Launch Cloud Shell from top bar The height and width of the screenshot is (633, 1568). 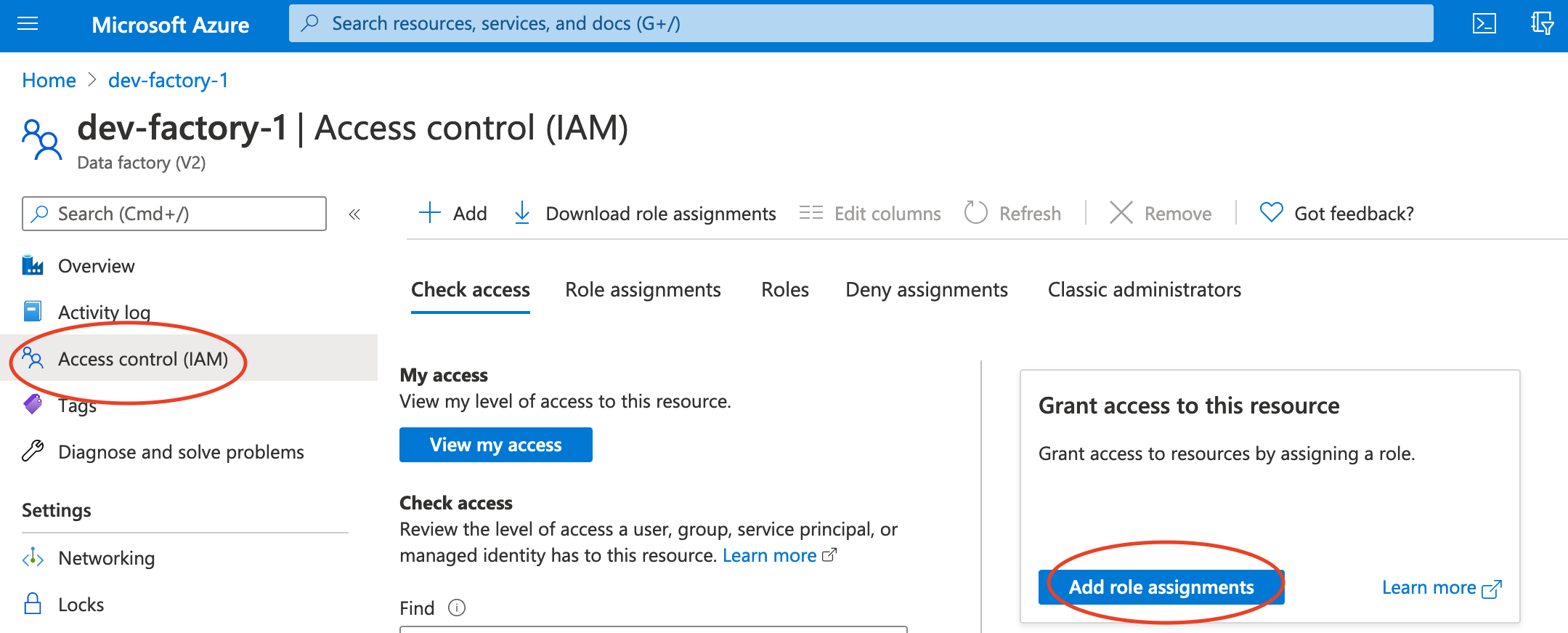pyautogui.click(x=1484, y=24)
